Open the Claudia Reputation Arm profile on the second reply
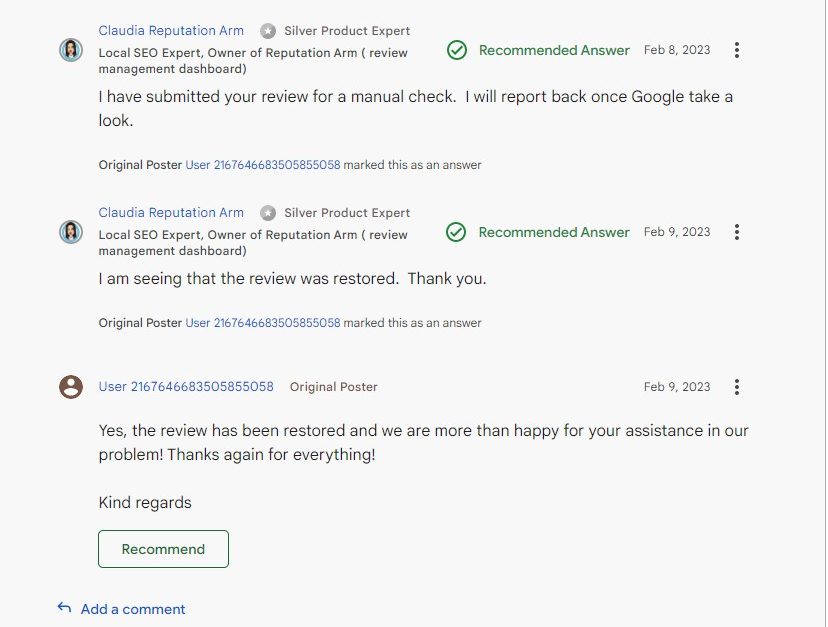This screenshot has height=627, width=828. [x=171, y=212]
